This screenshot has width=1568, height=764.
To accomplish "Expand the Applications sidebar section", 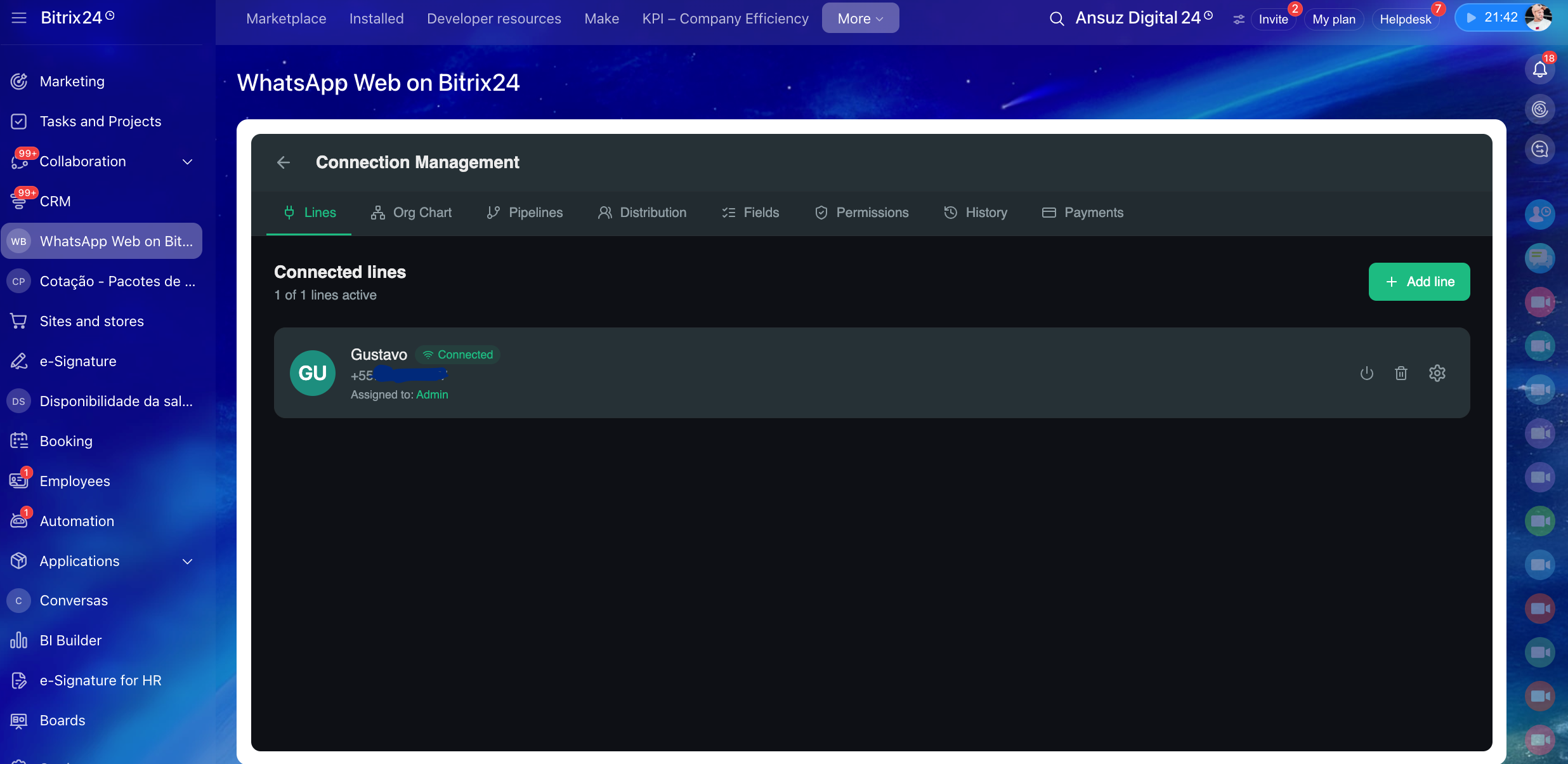I will (x=187, y=561).
